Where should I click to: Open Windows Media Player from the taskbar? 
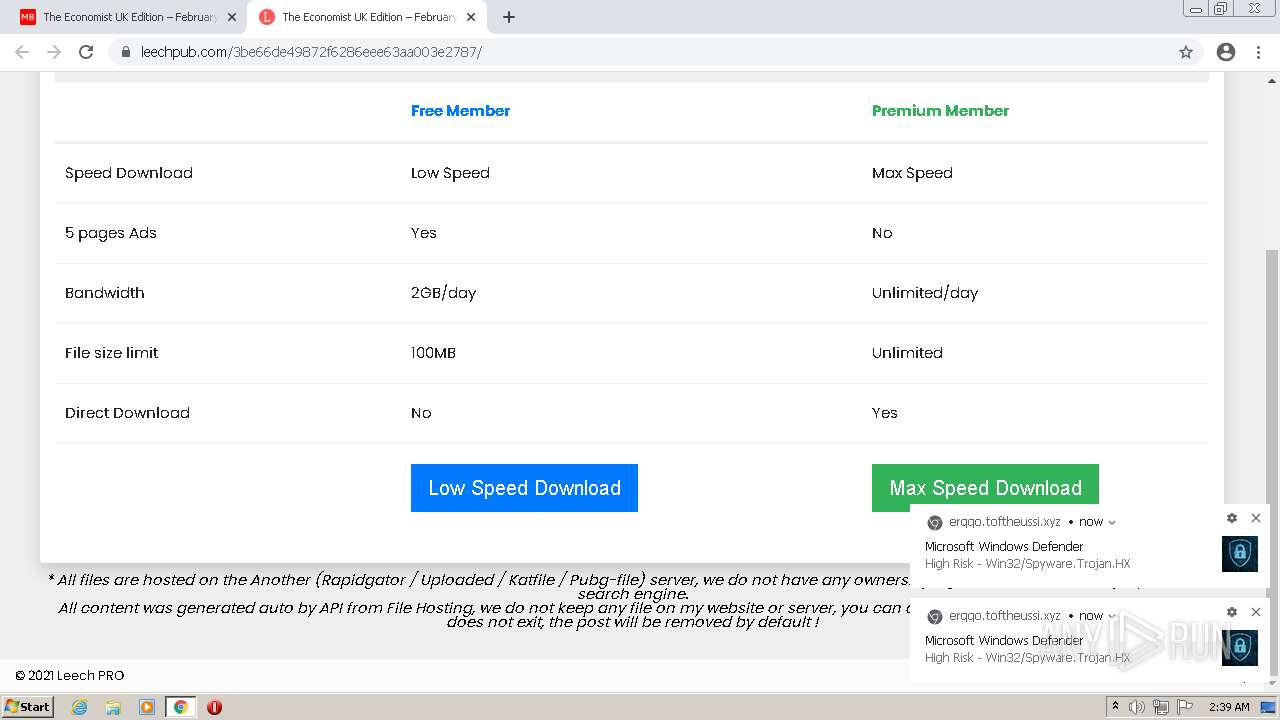click(x=147, y=707)
